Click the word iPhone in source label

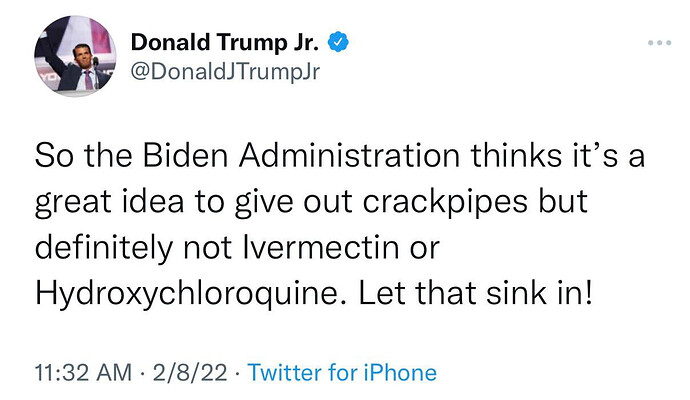coord(400,372)
